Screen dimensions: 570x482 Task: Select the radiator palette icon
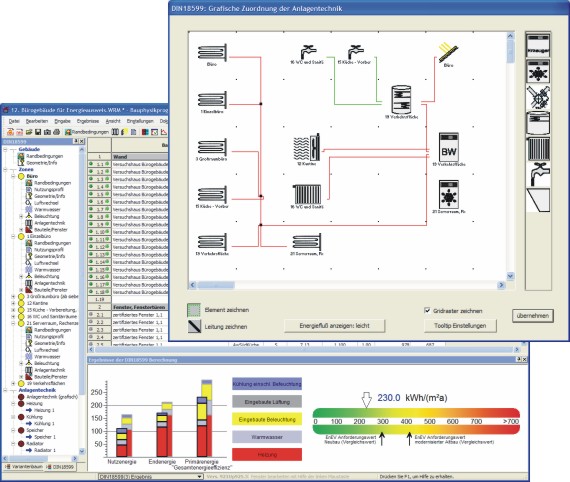538,149
